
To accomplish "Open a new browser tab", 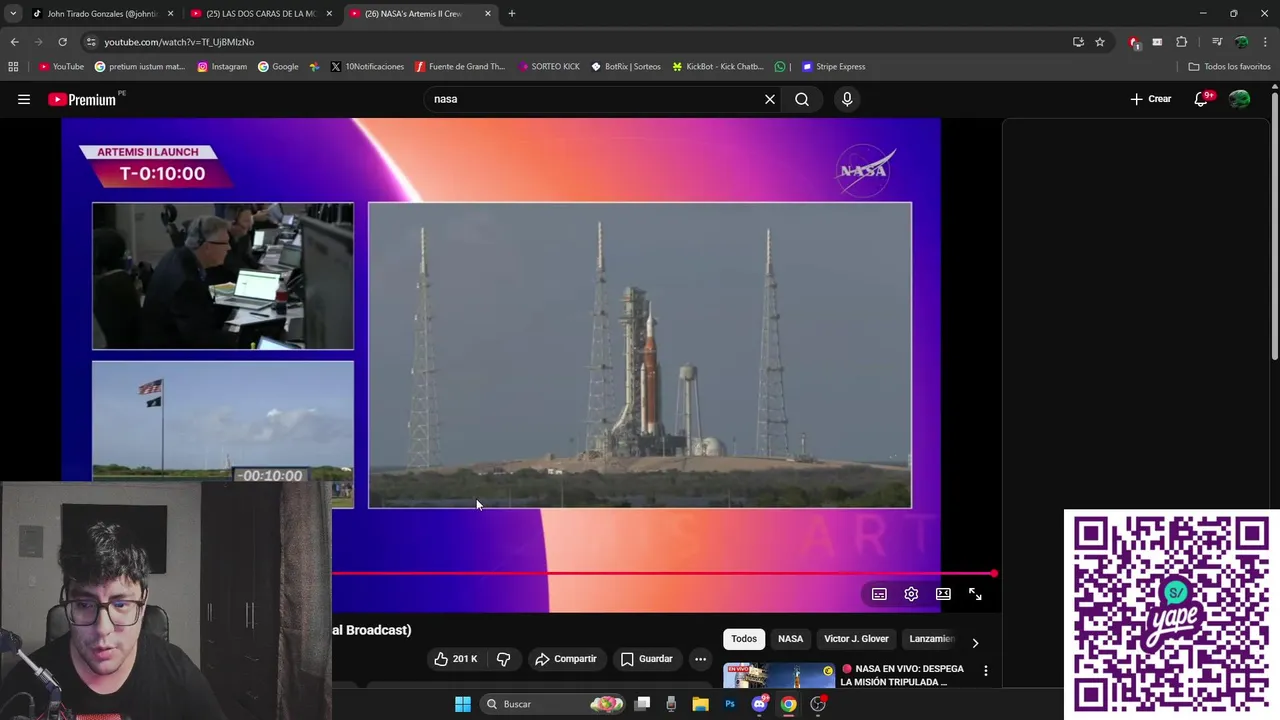I will (x=512, y=14).
